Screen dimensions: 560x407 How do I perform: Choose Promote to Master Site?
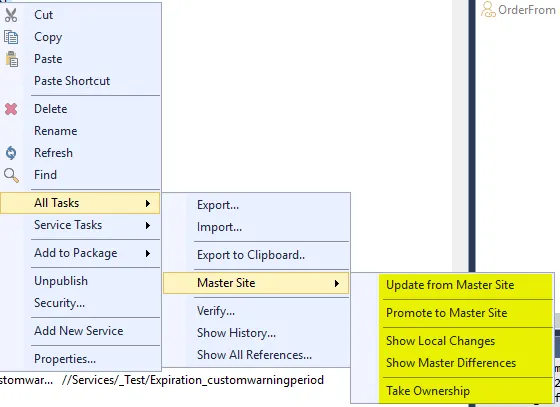coord(452,313)
